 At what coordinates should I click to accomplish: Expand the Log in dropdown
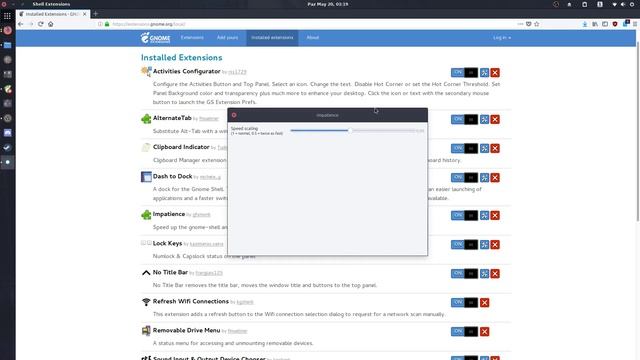pyautogui.click(x=502, y=38)
